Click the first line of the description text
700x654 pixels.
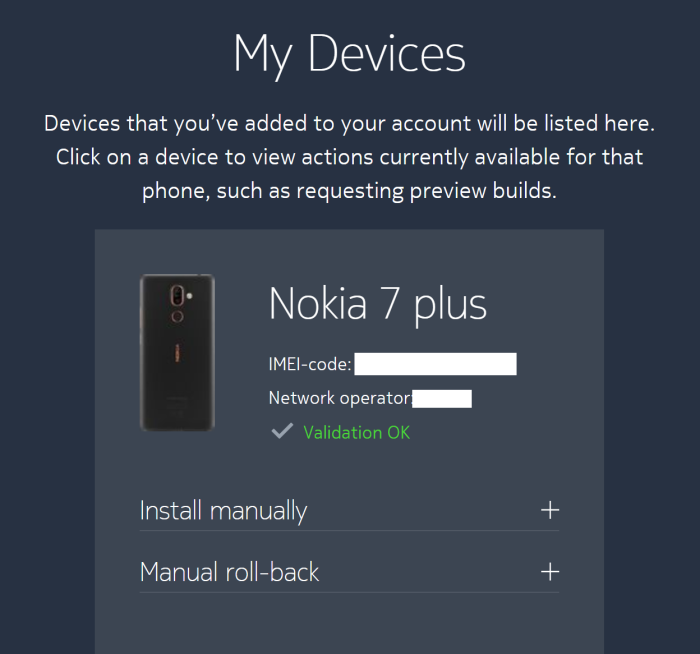pos(349,125)
